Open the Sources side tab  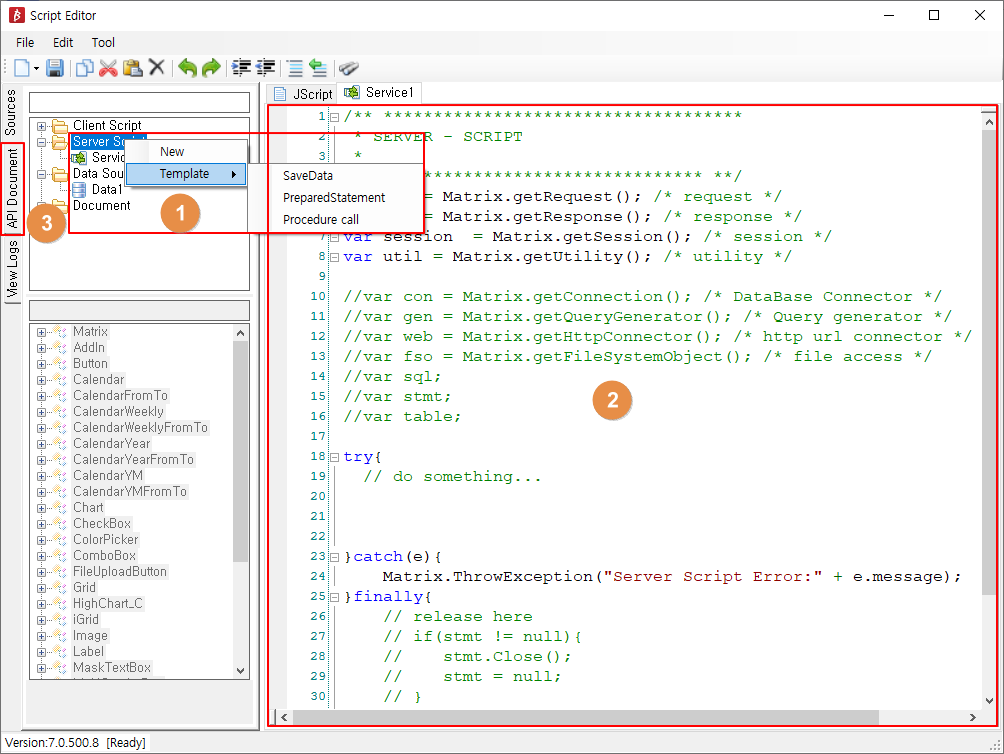[11, 112]
